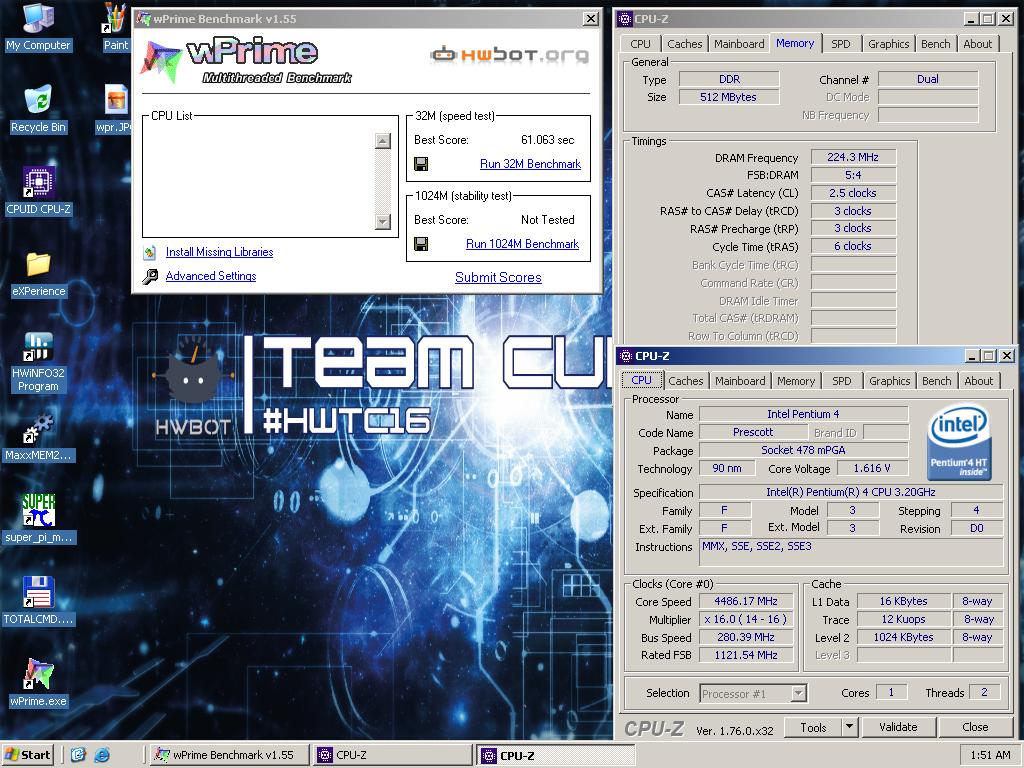Open Memory tab in bottom CPU-Z window
The width and height of the screenshot is (1024, 768).
796,381
